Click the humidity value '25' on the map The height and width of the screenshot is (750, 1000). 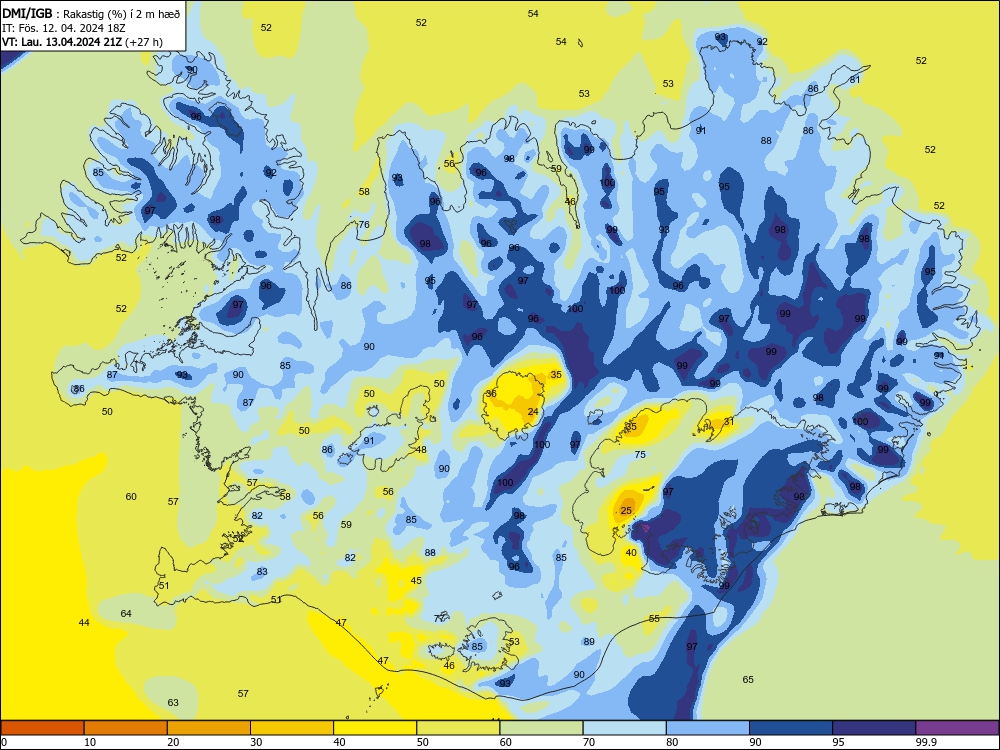(626, 510)
